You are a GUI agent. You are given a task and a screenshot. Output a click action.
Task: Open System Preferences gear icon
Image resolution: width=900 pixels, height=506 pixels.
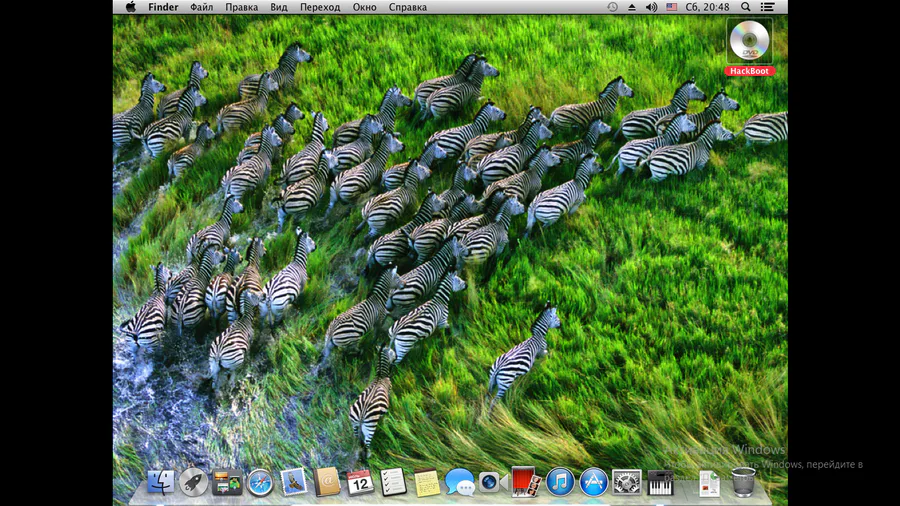click(627, 482)
